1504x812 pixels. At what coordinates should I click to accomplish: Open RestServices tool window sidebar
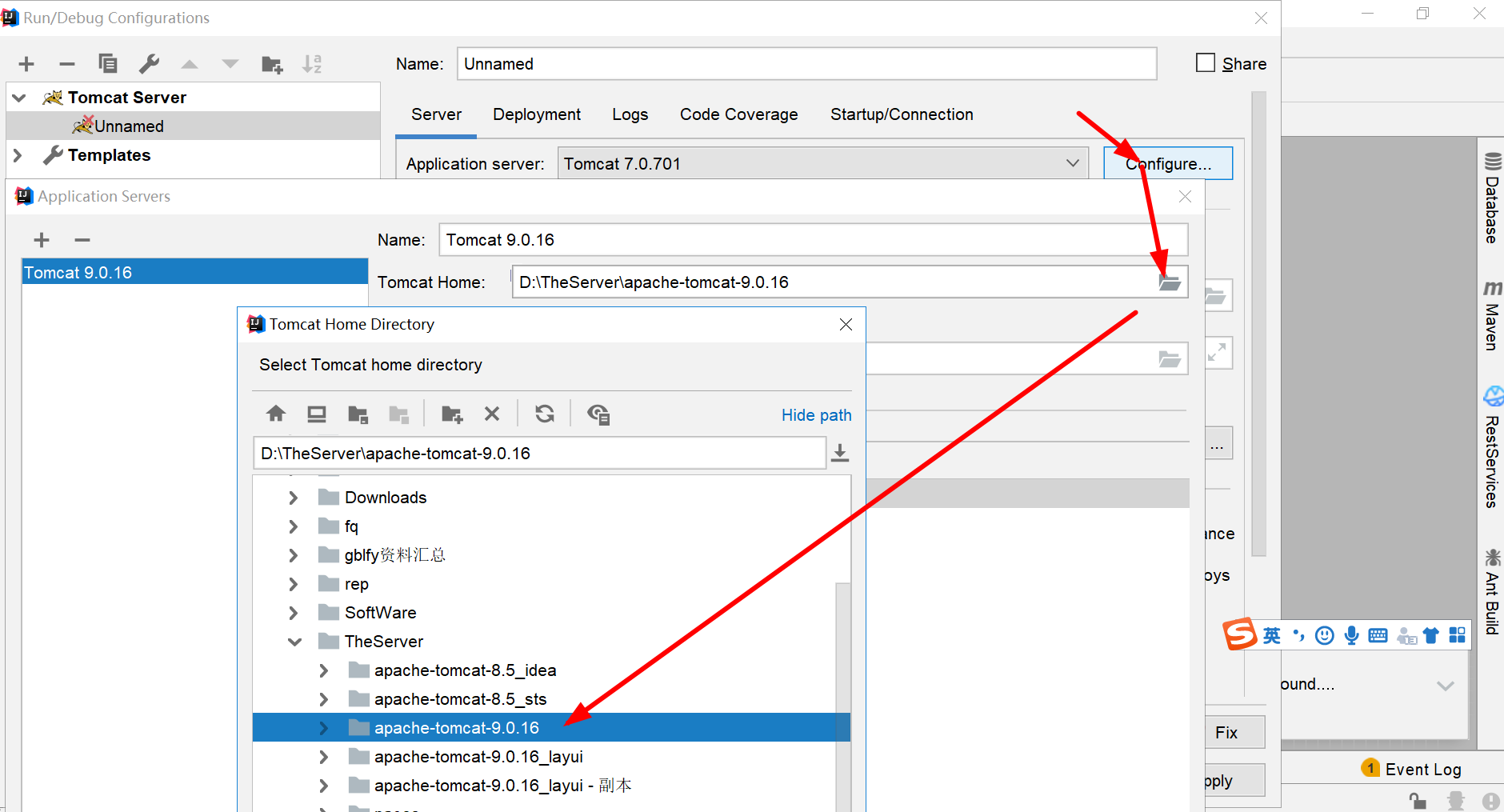click(x=1492, y=448)
